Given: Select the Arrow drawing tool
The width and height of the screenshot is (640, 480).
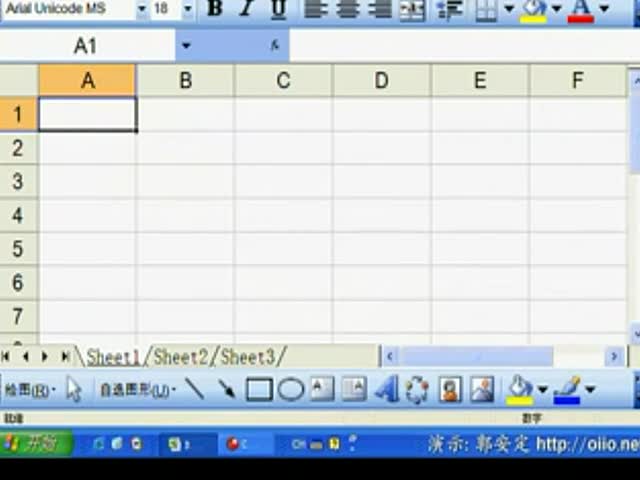Looking at the screenshot, I should pyautogui.click(x=227, y=389).
